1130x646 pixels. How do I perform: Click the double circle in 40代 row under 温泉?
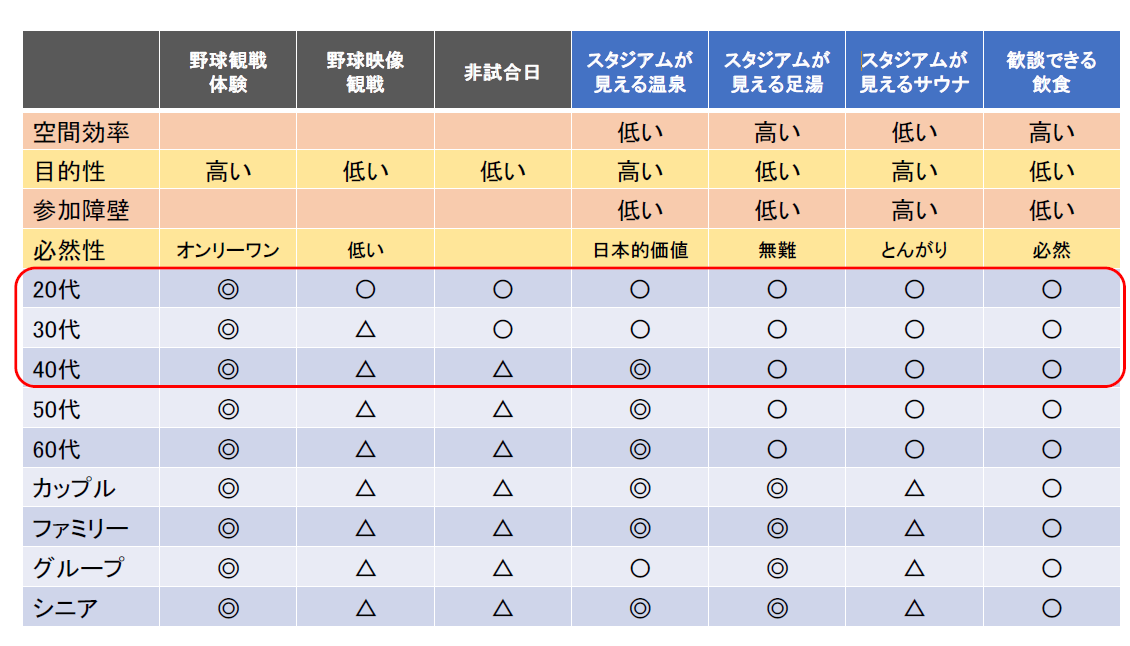click(640, 369)
